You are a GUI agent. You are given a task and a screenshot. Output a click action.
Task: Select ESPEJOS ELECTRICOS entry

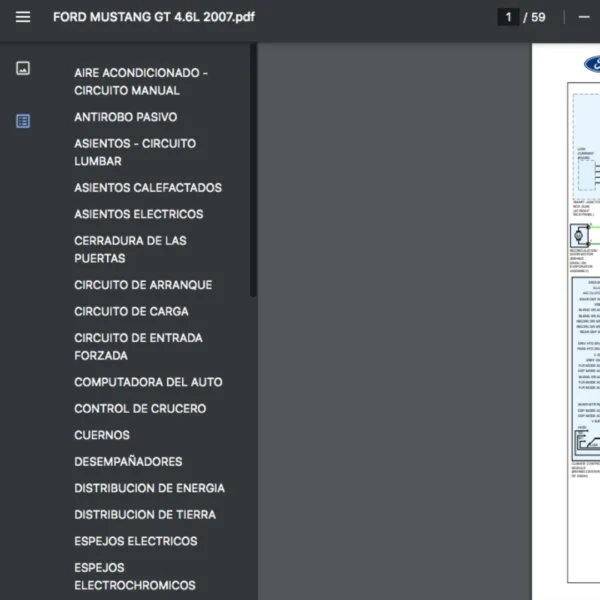point(136,541)
